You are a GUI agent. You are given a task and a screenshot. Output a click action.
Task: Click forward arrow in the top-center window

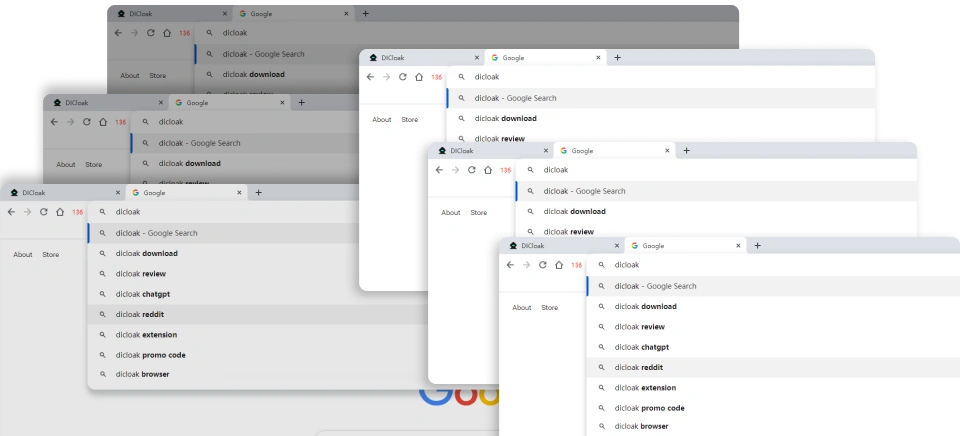click(386, 77)
